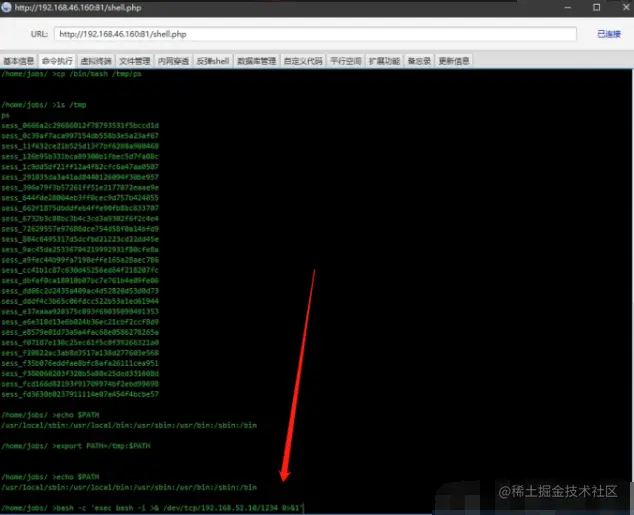Screen dimensions: 634x515
Task: Click the 'ps' file entry in the listing
Action: [x=5, y=115]
